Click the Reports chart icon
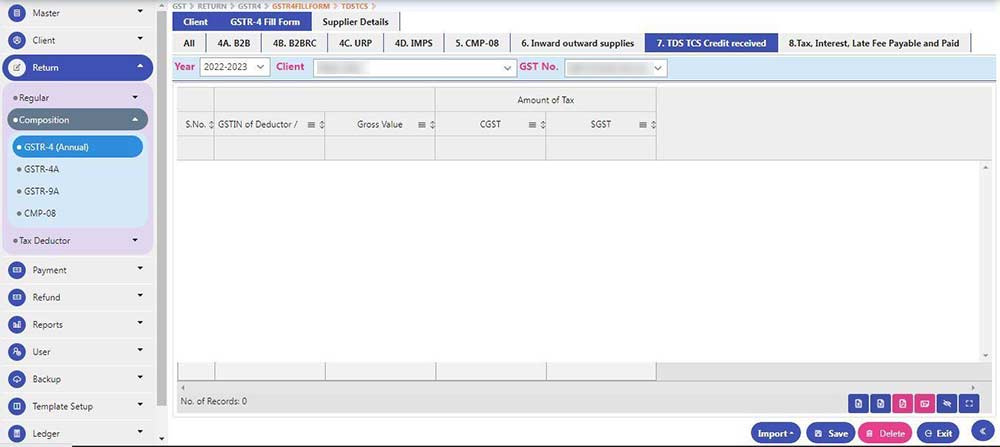The width and height of the screenshot is (1000, 447). click(16, 324)
